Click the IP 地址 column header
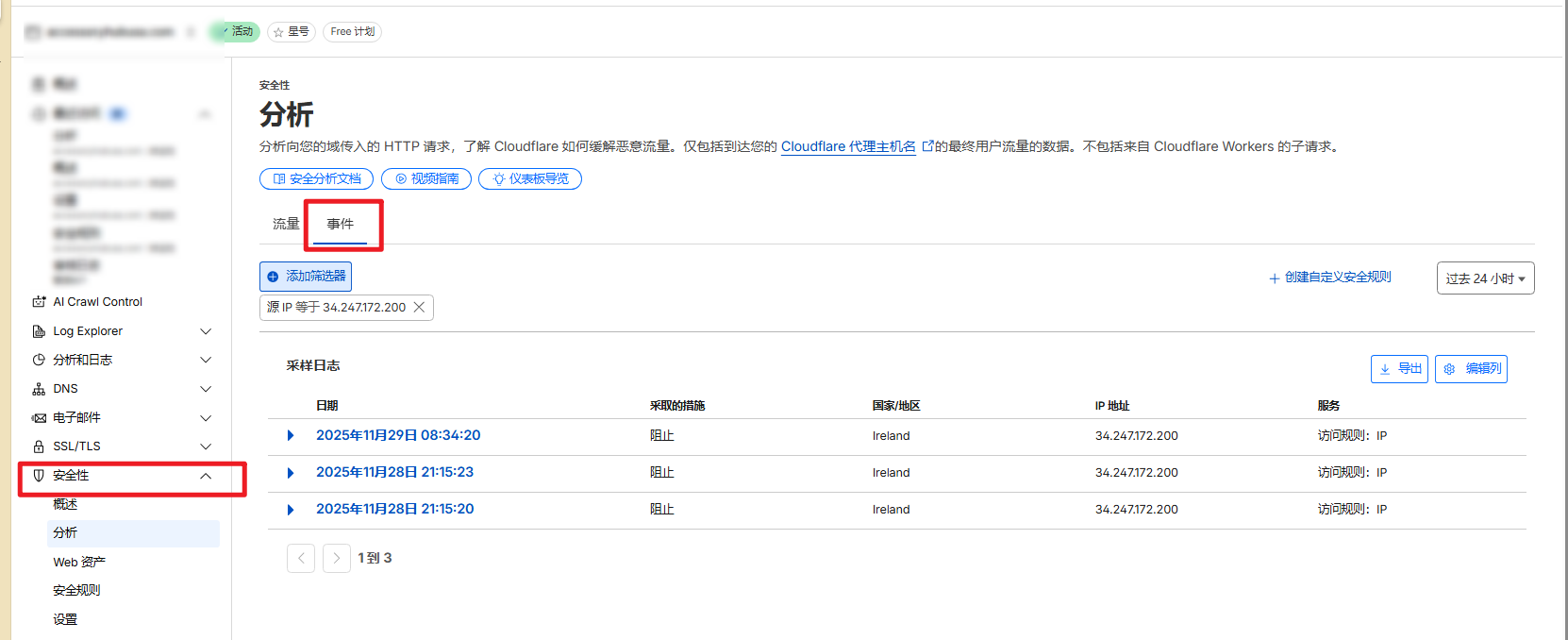The width and height of the screenshot is (1568, 640). point(1112,406)
